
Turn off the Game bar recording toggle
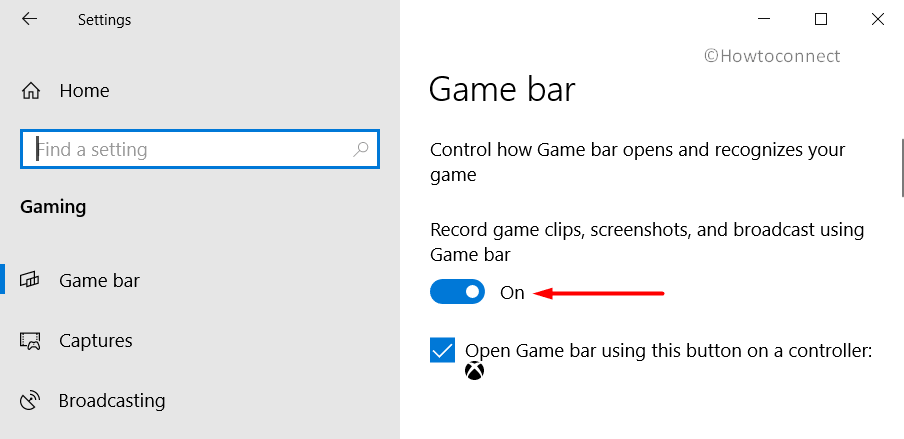point(457,292)
